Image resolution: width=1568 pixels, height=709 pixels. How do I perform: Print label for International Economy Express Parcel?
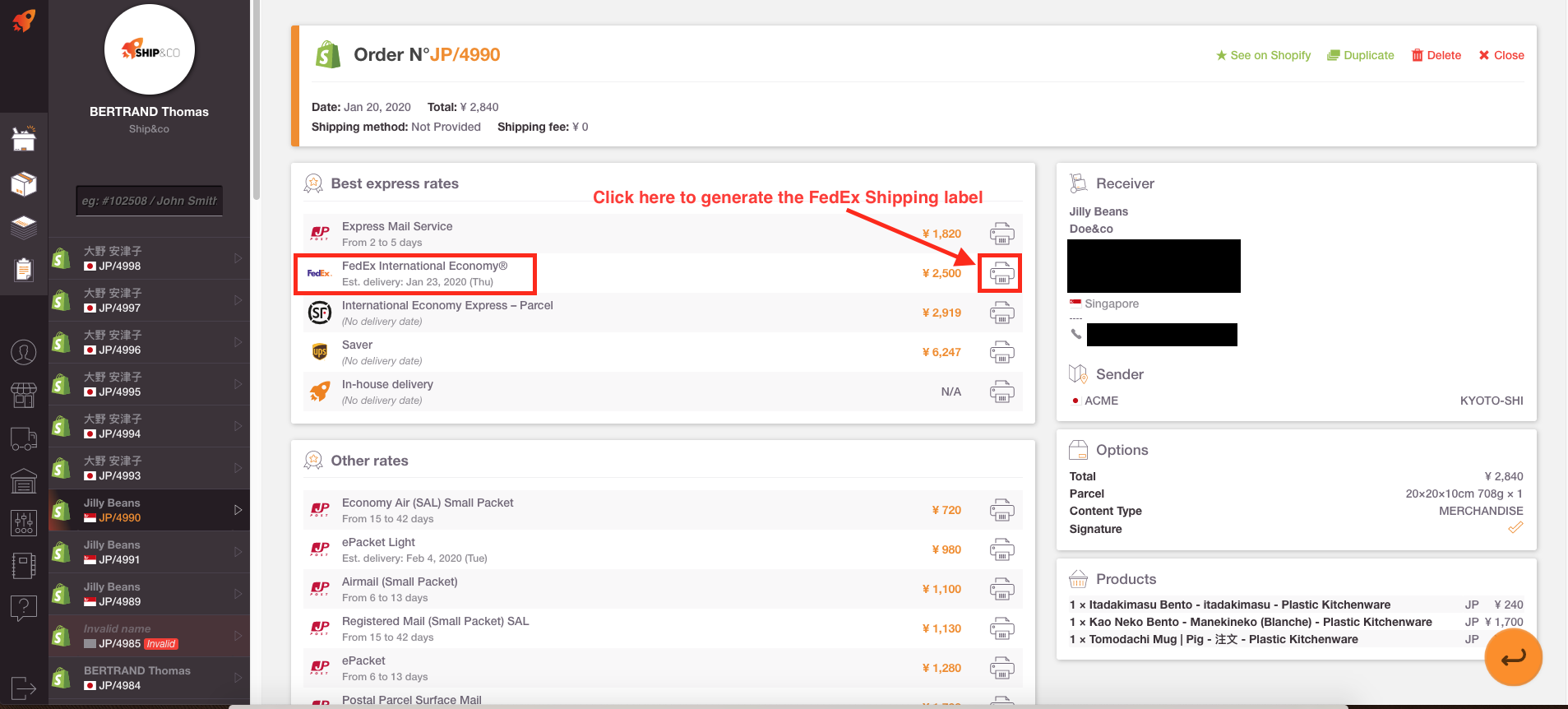[x=1001, y=313]
